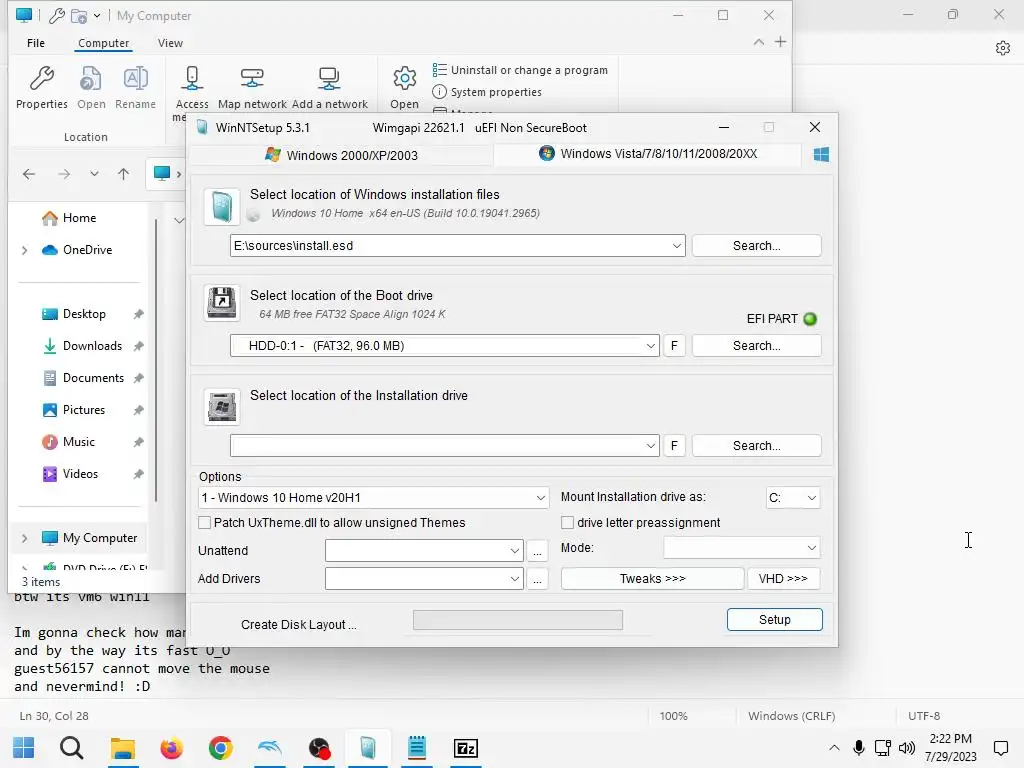Image resolution: width=1024 pixels, height=768 pixels.
Task: Click Search for Boot drive
Action: click(756, 345)
